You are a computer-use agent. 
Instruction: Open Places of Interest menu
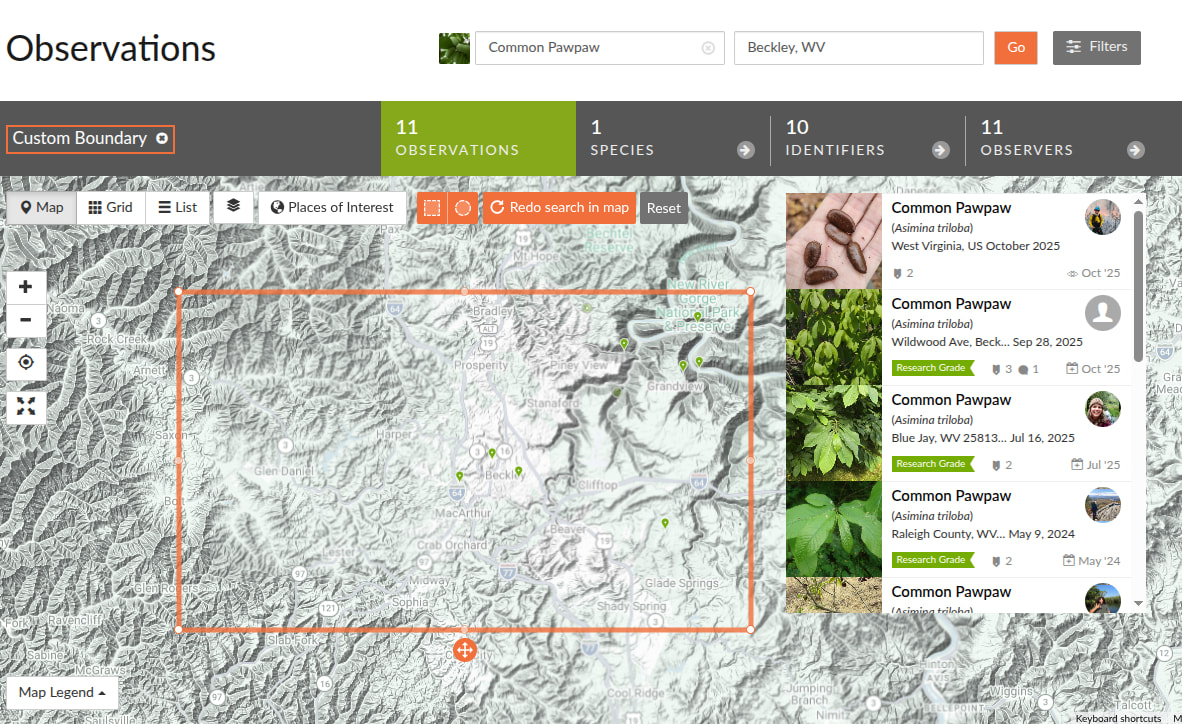point(332,208)
